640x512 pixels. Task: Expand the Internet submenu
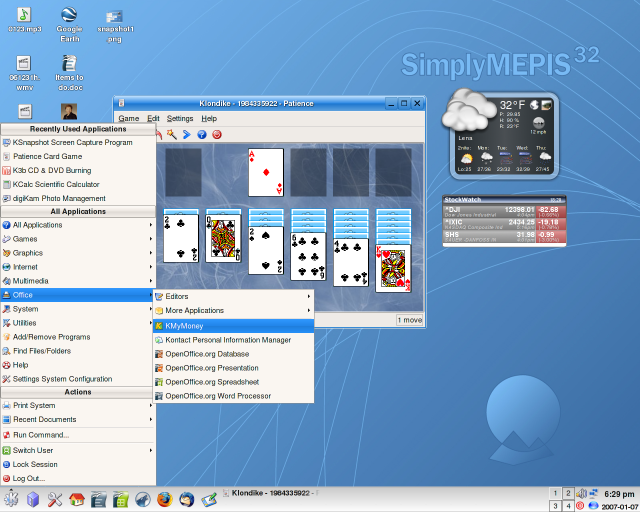(78, 267)
